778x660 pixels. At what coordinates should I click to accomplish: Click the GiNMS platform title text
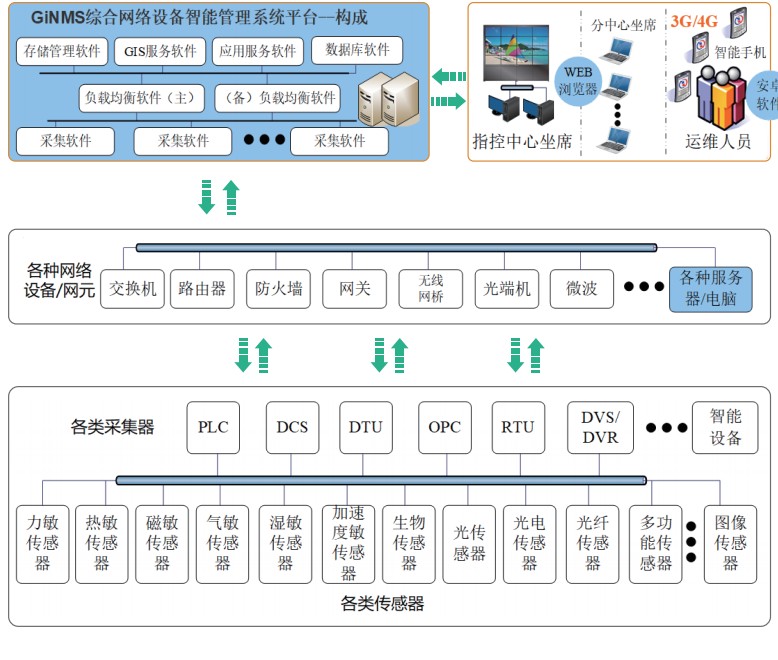(199, 17)
